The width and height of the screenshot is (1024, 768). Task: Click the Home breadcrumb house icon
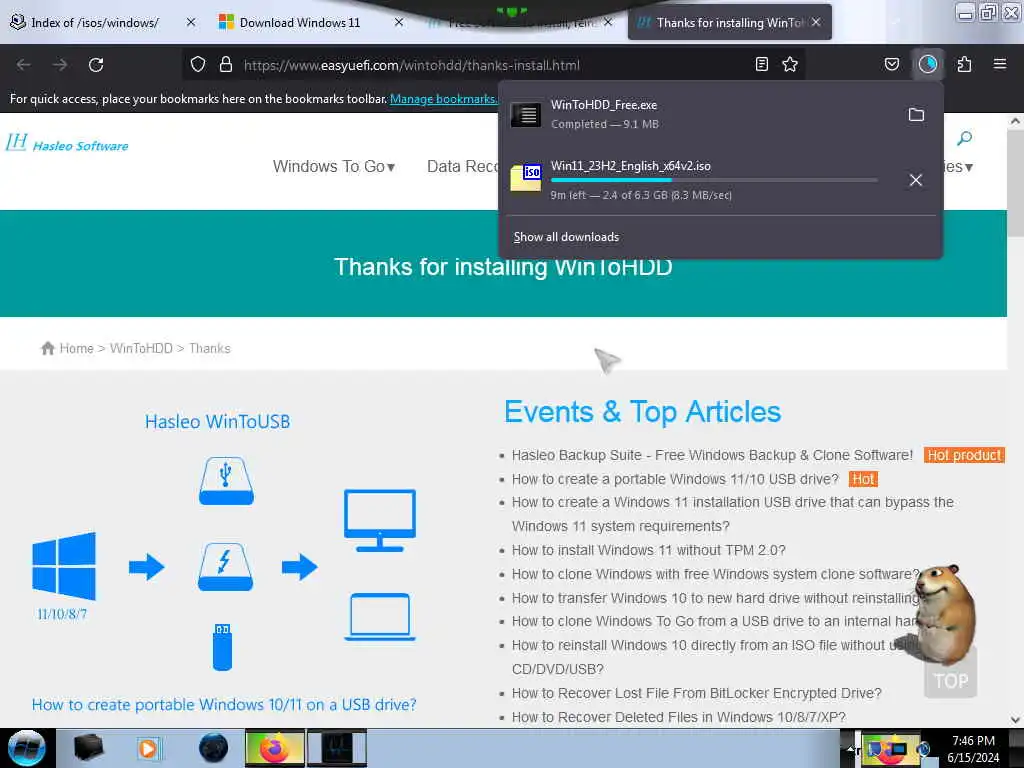pyautogui.click(x=48, y=348)
